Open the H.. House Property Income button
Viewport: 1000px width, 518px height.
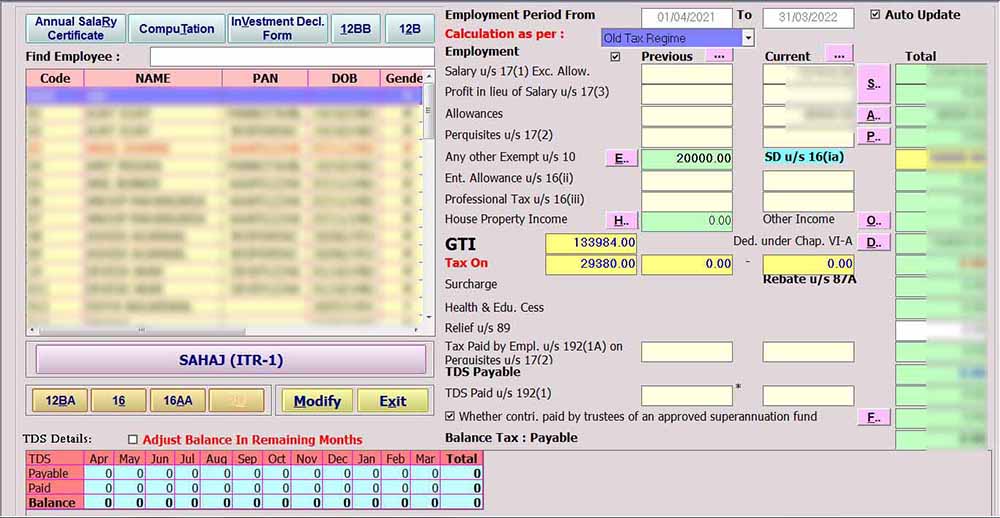pyautogui.click(x=621, y=220)
